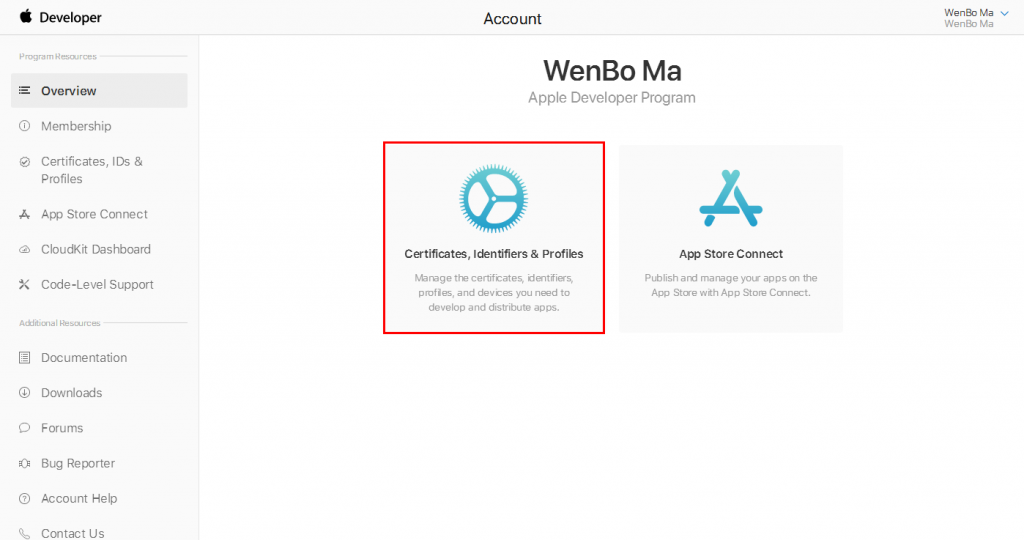Click the Apple Developer Program subtitle
1024x540 pixels.
click(x=612, y=98)
